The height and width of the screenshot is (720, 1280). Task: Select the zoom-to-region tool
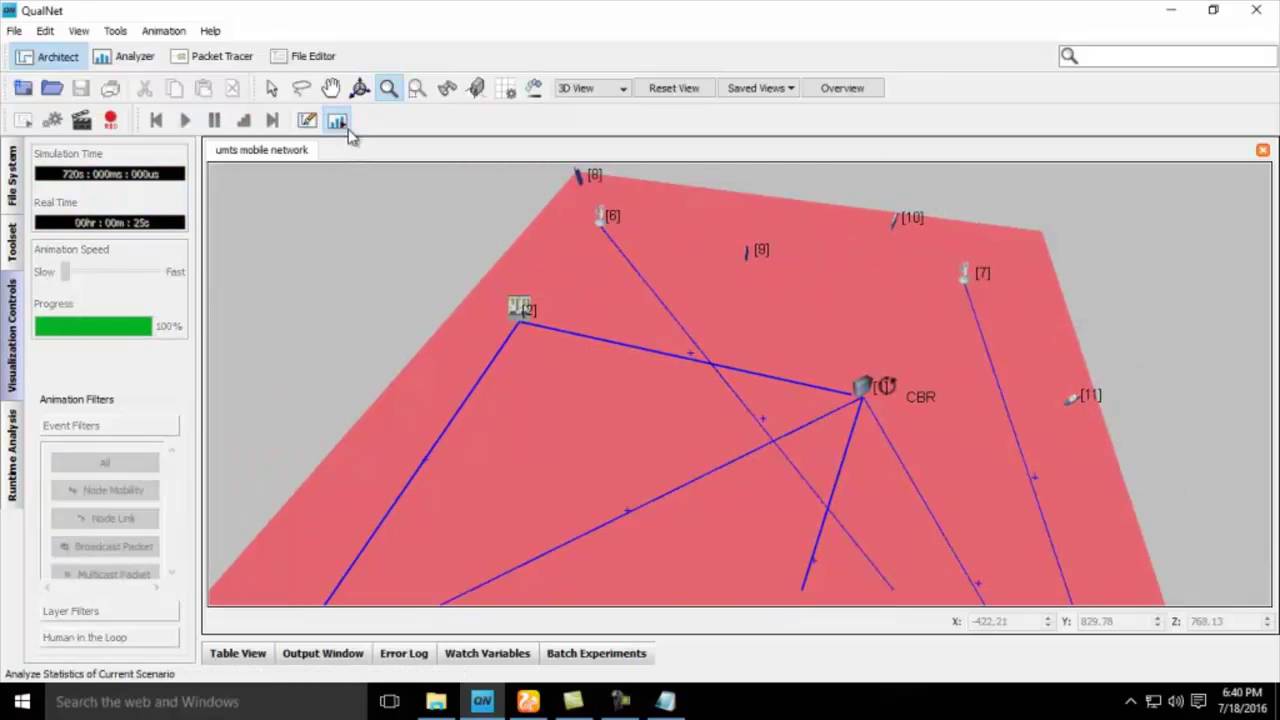[417, 88]
